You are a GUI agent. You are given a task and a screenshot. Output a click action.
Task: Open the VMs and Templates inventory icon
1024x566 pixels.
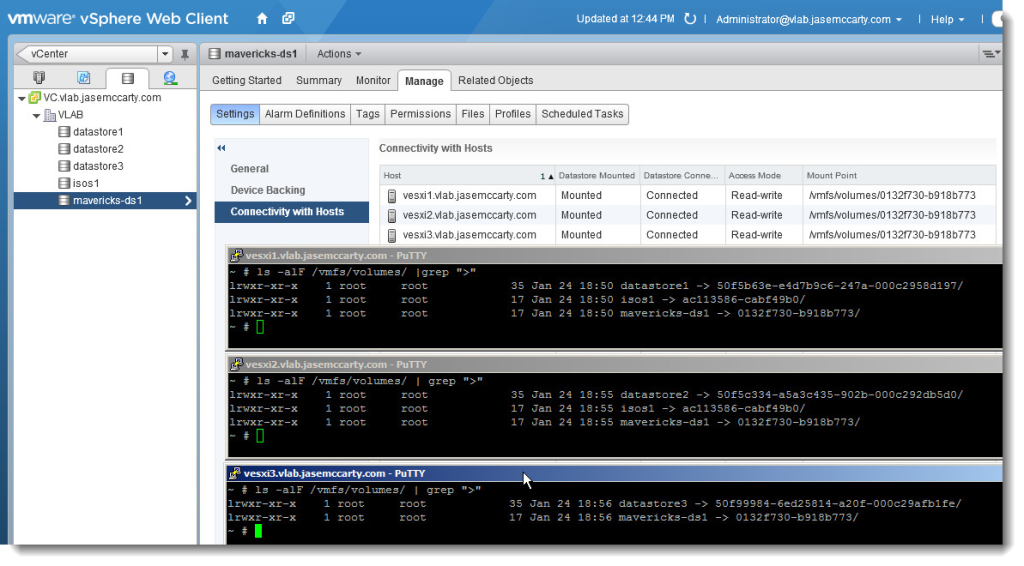tap(83, 78)
